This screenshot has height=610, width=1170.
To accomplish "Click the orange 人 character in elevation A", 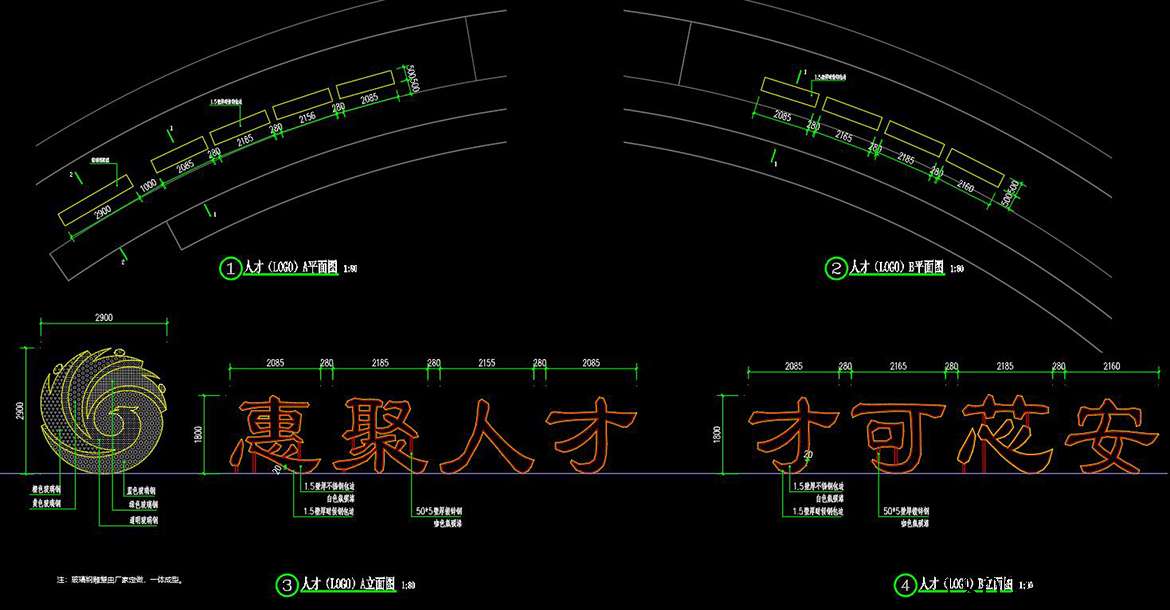I will 484,435.
